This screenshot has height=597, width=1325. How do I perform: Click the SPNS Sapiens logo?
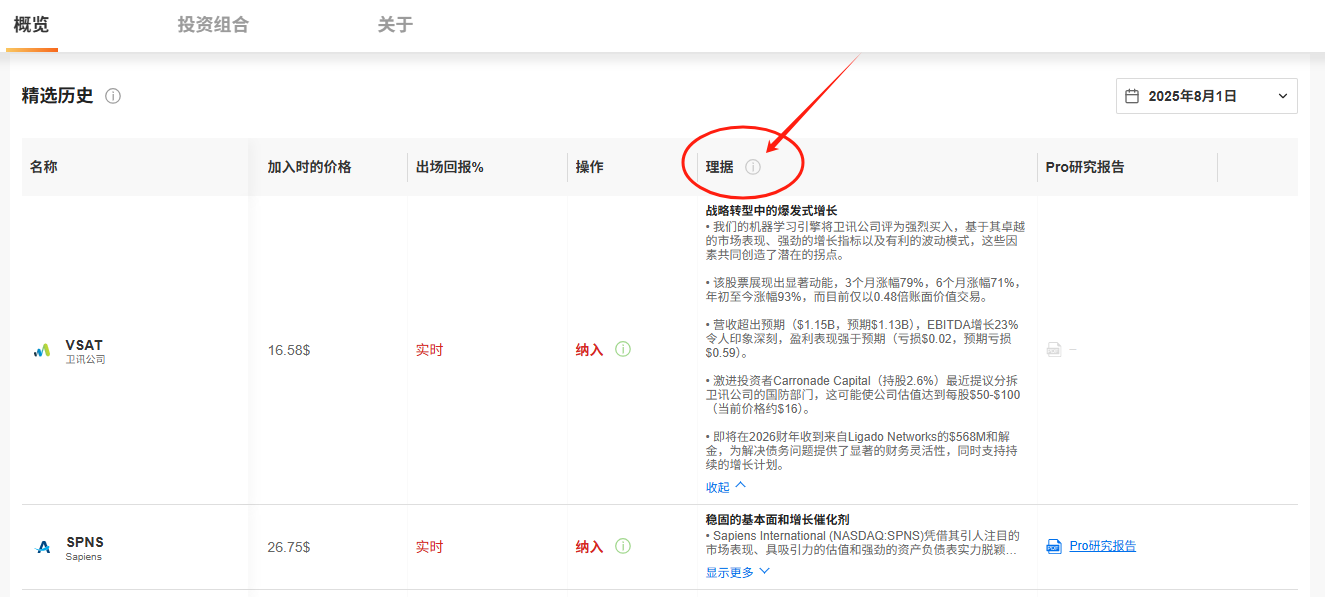point(43,547)
